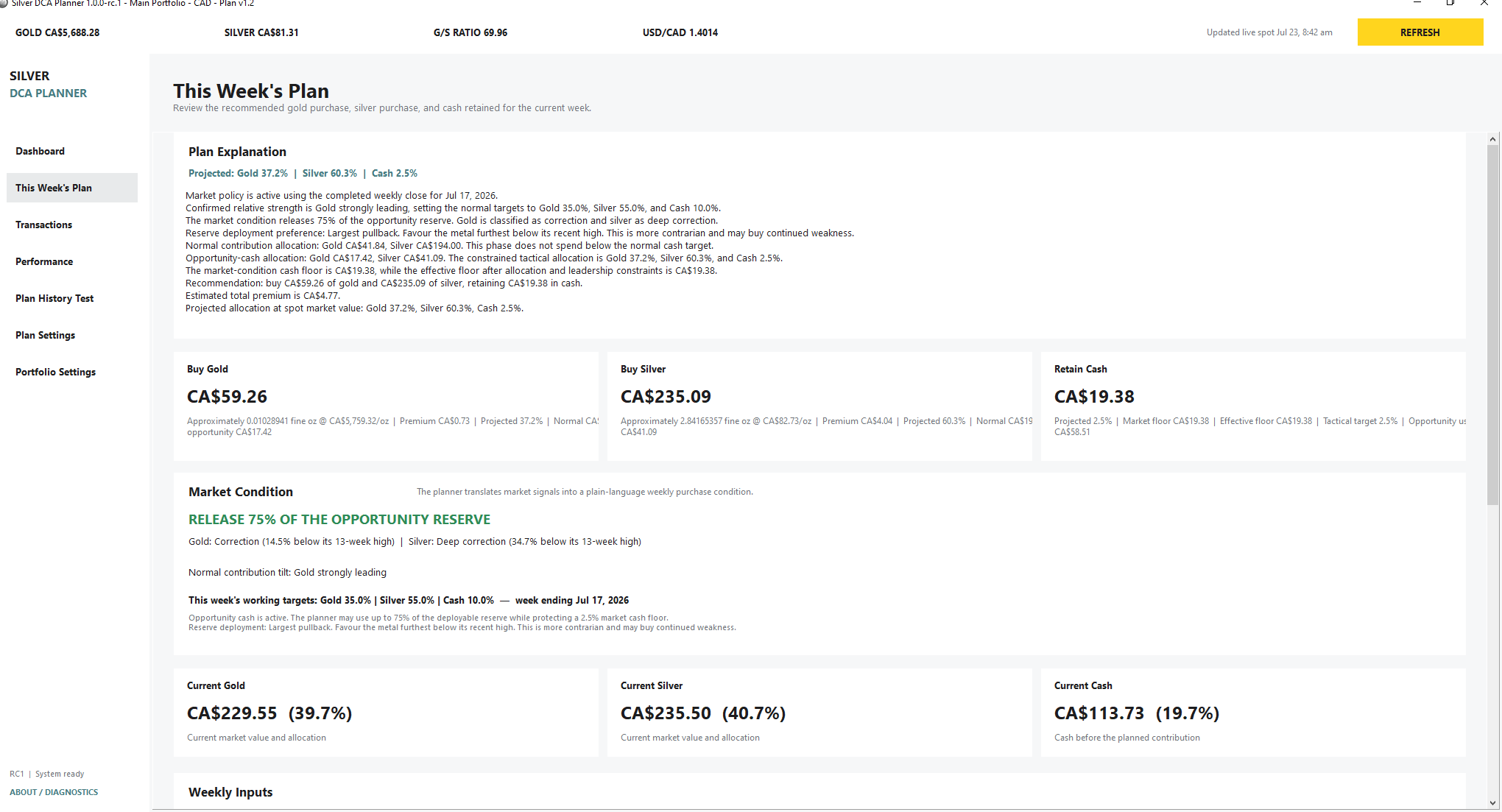
Task: Click the Silver DCA Planner logo text
Action: 48,85
